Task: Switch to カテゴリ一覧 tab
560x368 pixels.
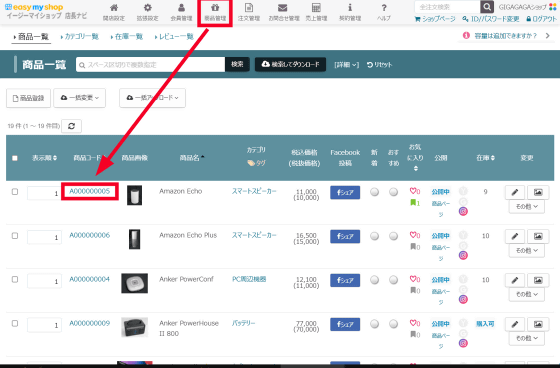Action: (80, 36)
